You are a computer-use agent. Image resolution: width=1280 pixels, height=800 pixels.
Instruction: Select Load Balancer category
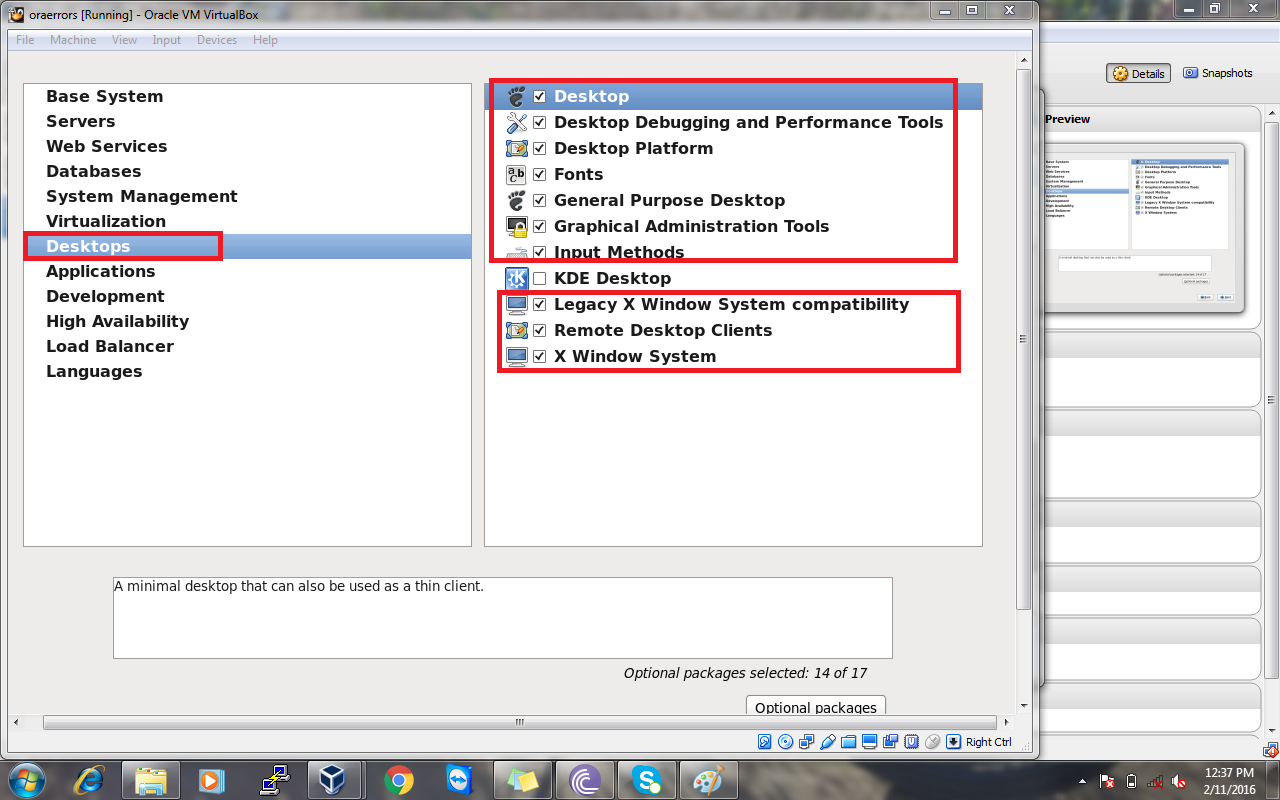pyautogui.click(x=110, y=346)
